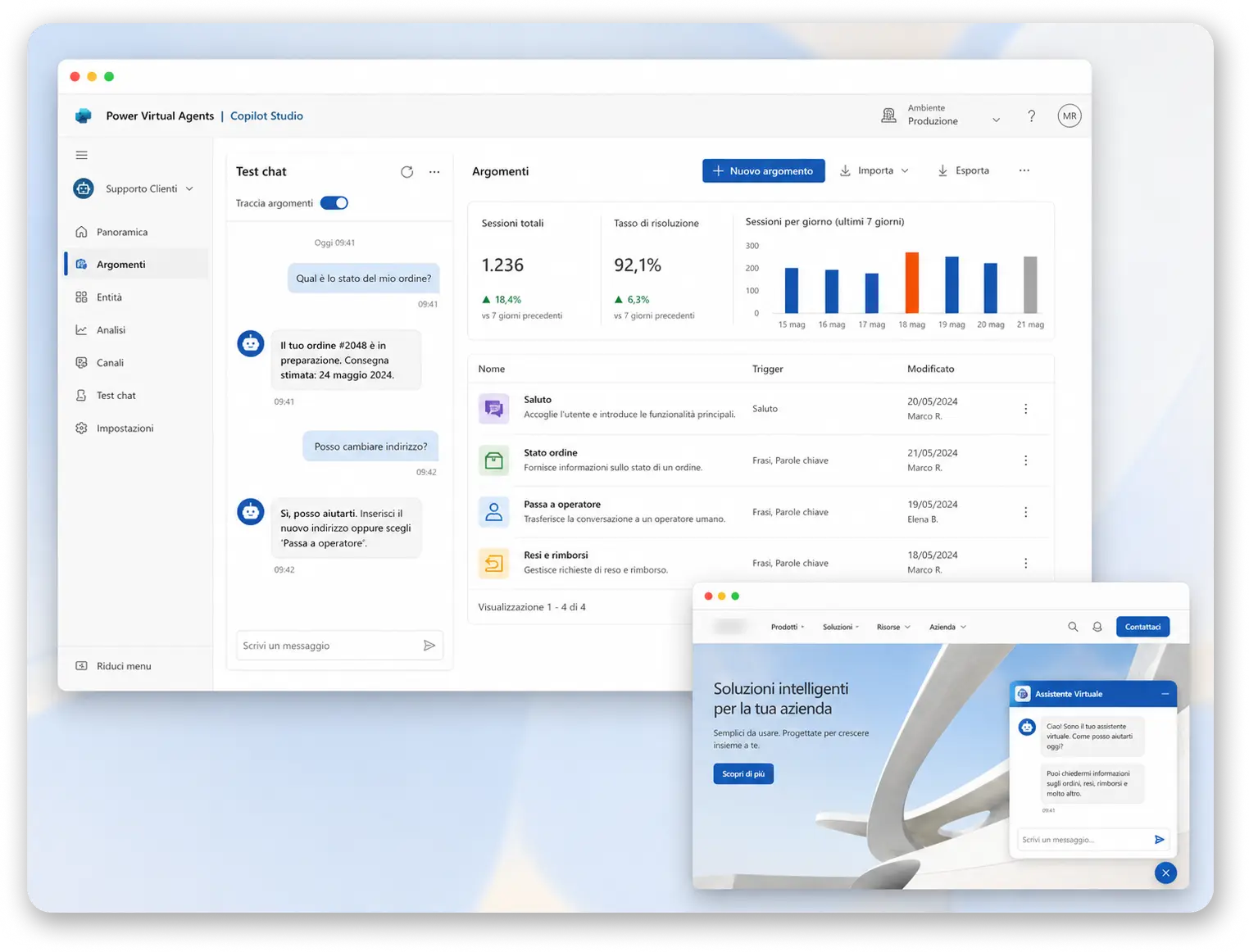Click the help question mark icon
The height and width of the screenshot is (952, 1249).
(x=1031, y=116)
